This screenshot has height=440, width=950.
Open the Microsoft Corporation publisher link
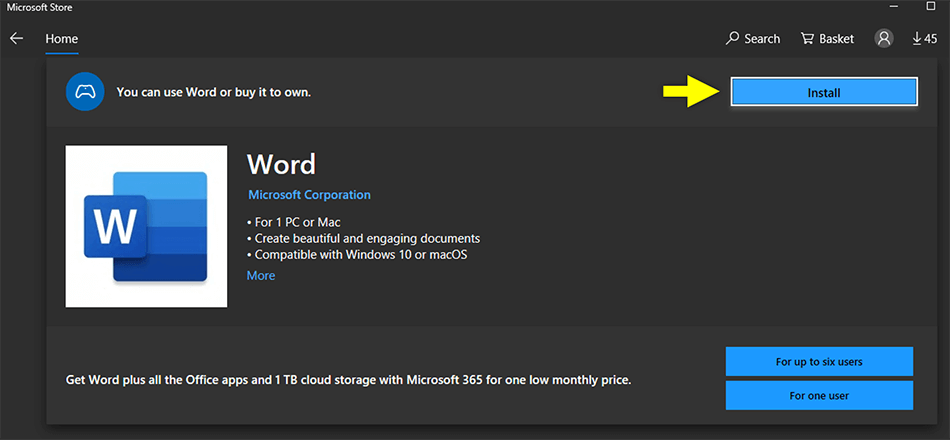point(310,195)
